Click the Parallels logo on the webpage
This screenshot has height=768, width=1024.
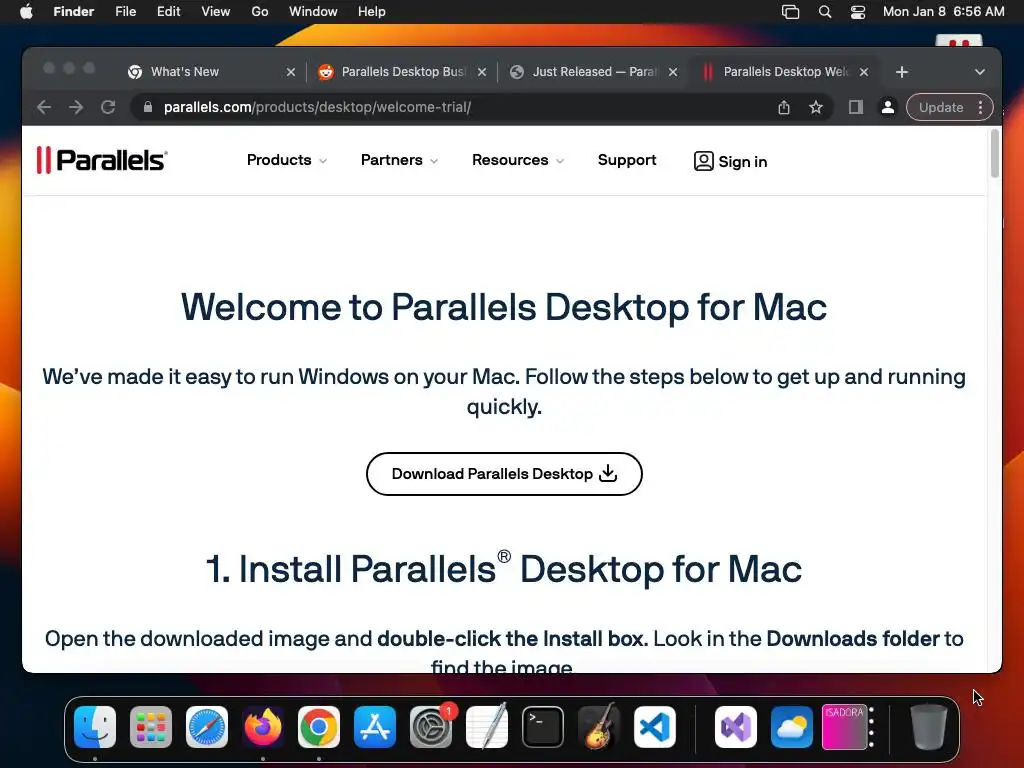pyautogui.click(x=102, y=160)
